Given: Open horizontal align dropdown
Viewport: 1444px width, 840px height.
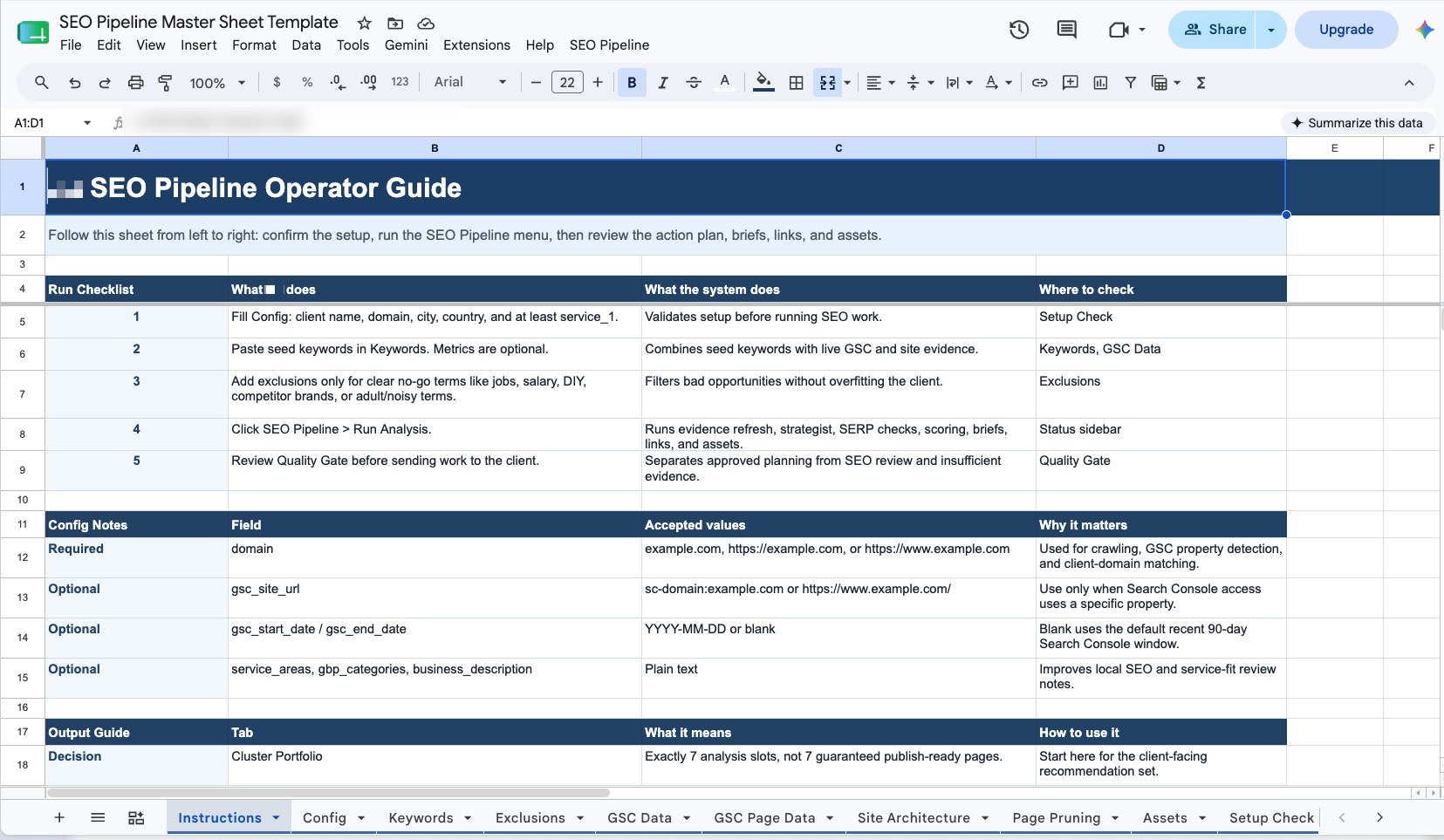Looking at the screenshot, I should click(x=880, y=83).
